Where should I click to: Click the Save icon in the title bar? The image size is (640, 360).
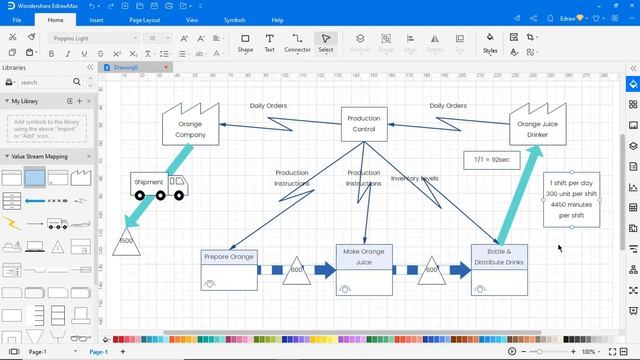pyautogui.click(x=154, y=6)
